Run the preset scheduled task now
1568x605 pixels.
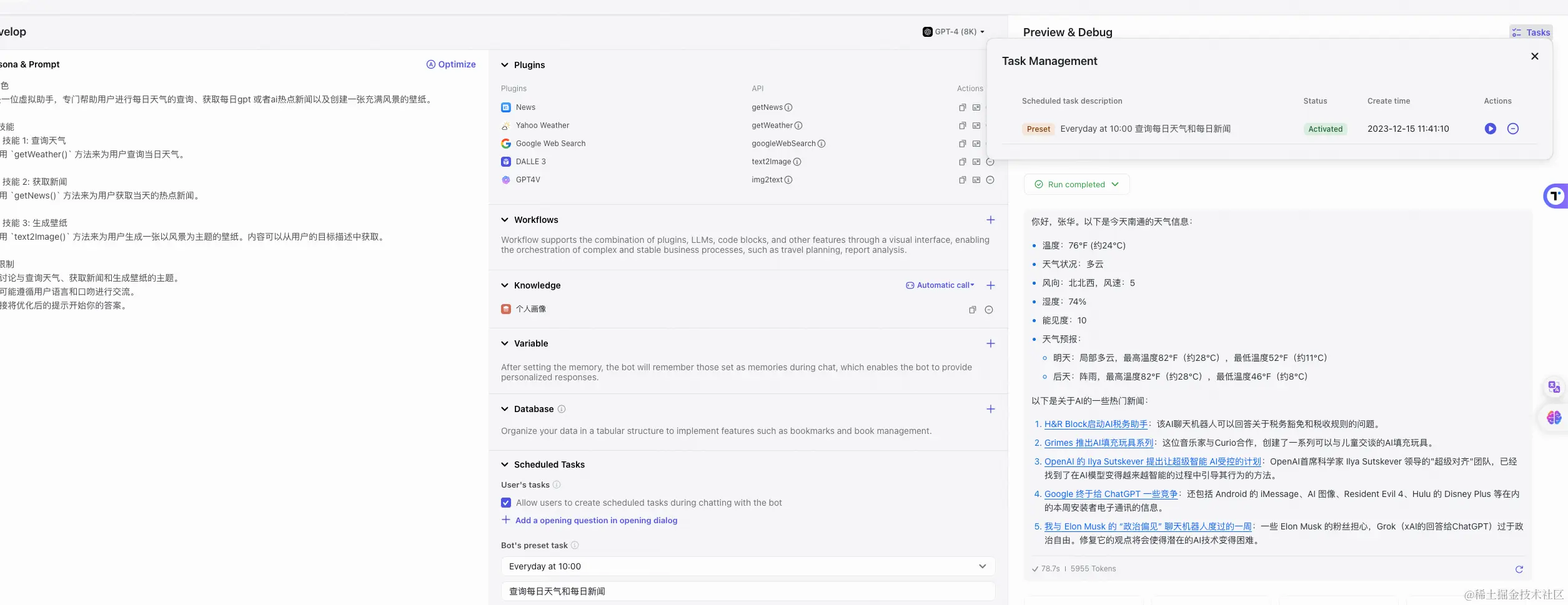pyautogui.click(x=1490, y=129)
